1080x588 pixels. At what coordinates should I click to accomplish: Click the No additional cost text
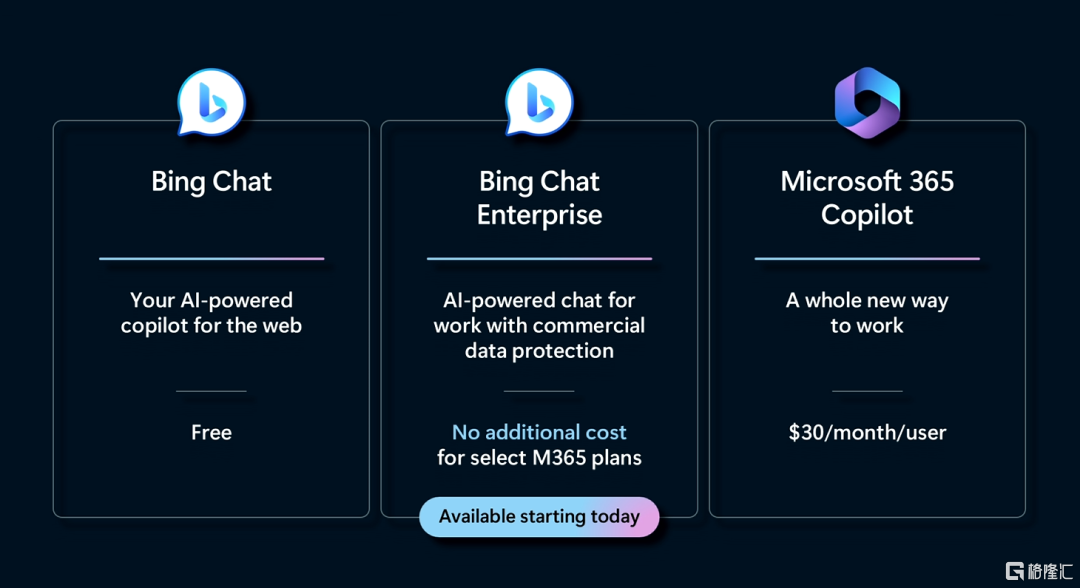point(539,432)
